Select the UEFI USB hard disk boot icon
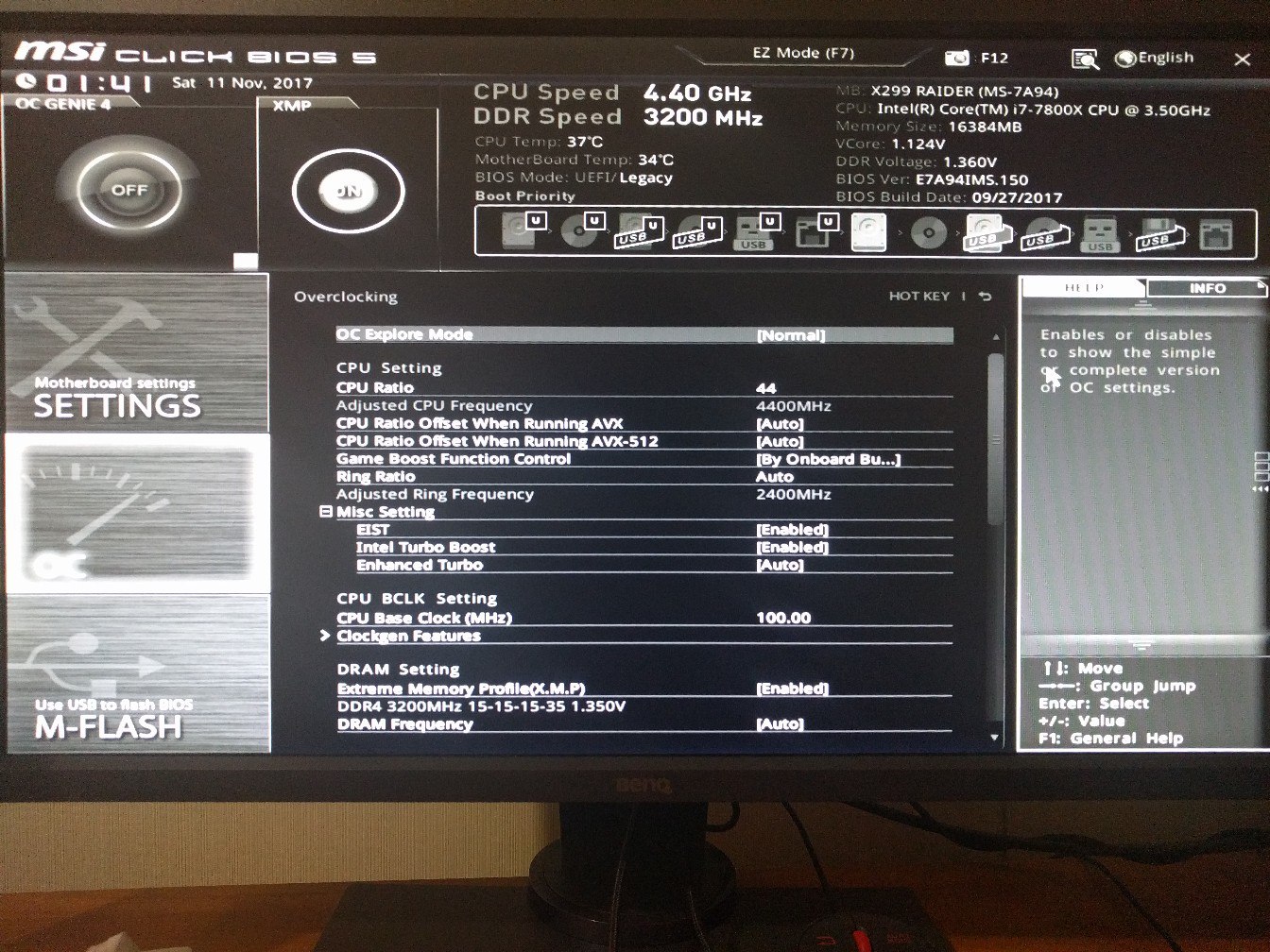The width and height of the screenshot is (1270, 952). [x=640, y=231]
